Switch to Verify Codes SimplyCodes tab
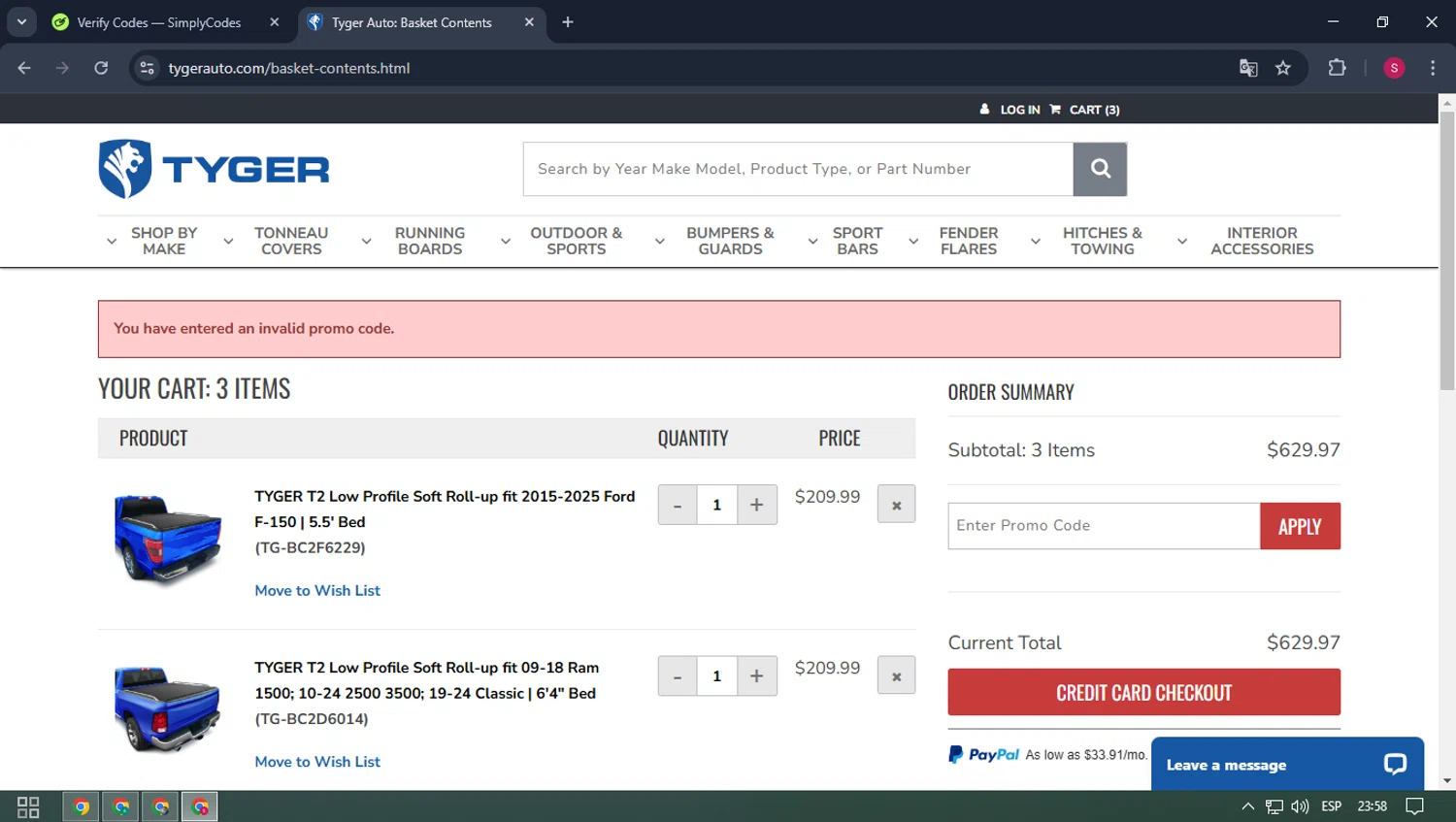This screenshot has height=822, width=1456. coord(158,22)
